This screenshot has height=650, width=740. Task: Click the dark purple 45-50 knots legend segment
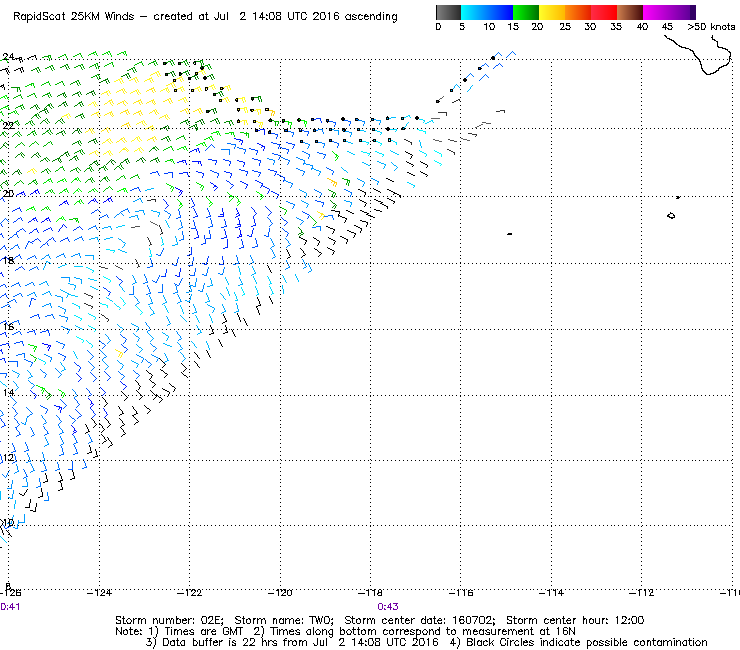682,12
